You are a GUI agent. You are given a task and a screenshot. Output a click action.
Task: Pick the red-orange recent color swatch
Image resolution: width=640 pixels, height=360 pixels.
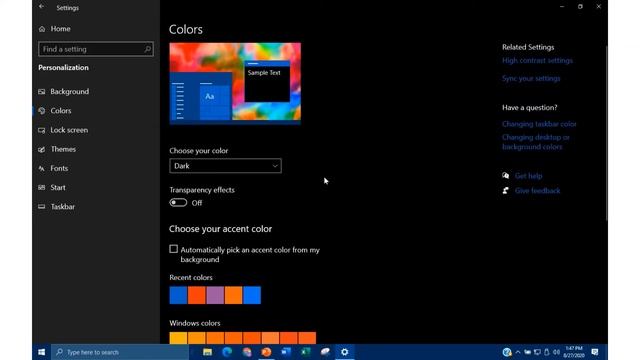[x=197, y=295]
